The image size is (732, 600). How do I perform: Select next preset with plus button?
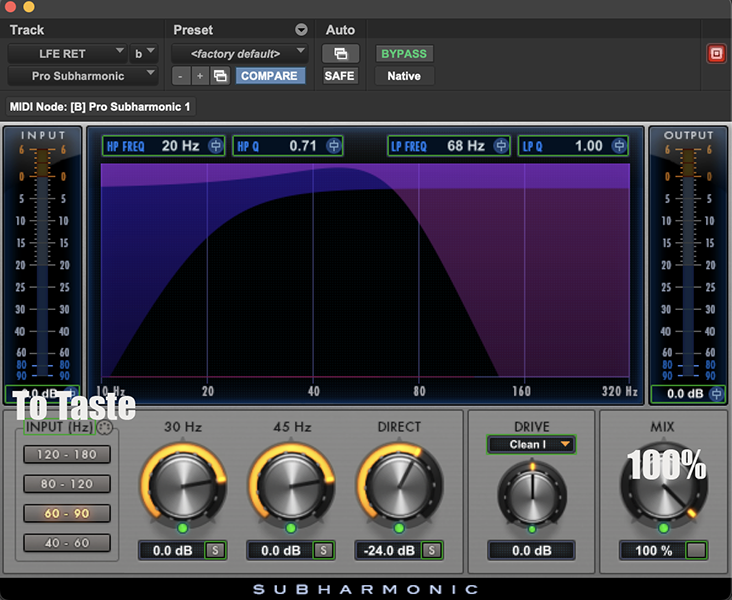tap(200, 76)
